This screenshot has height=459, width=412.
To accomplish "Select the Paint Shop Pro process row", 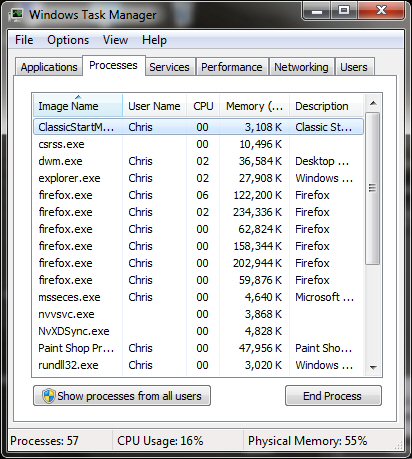I will pyautogui.click(x=198, y=348).
